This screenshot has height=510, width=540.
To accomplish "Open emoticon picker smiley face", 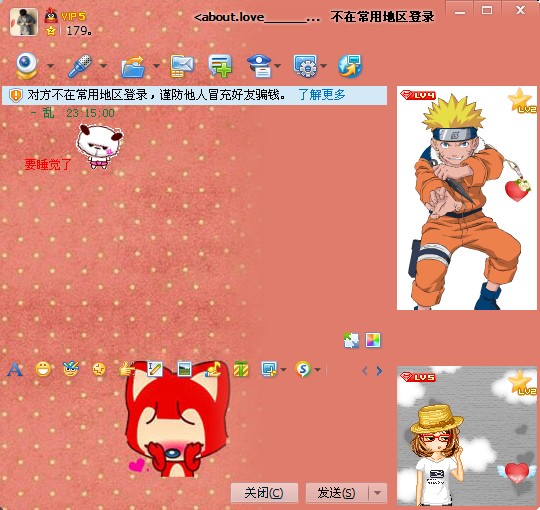I will 43,370.
